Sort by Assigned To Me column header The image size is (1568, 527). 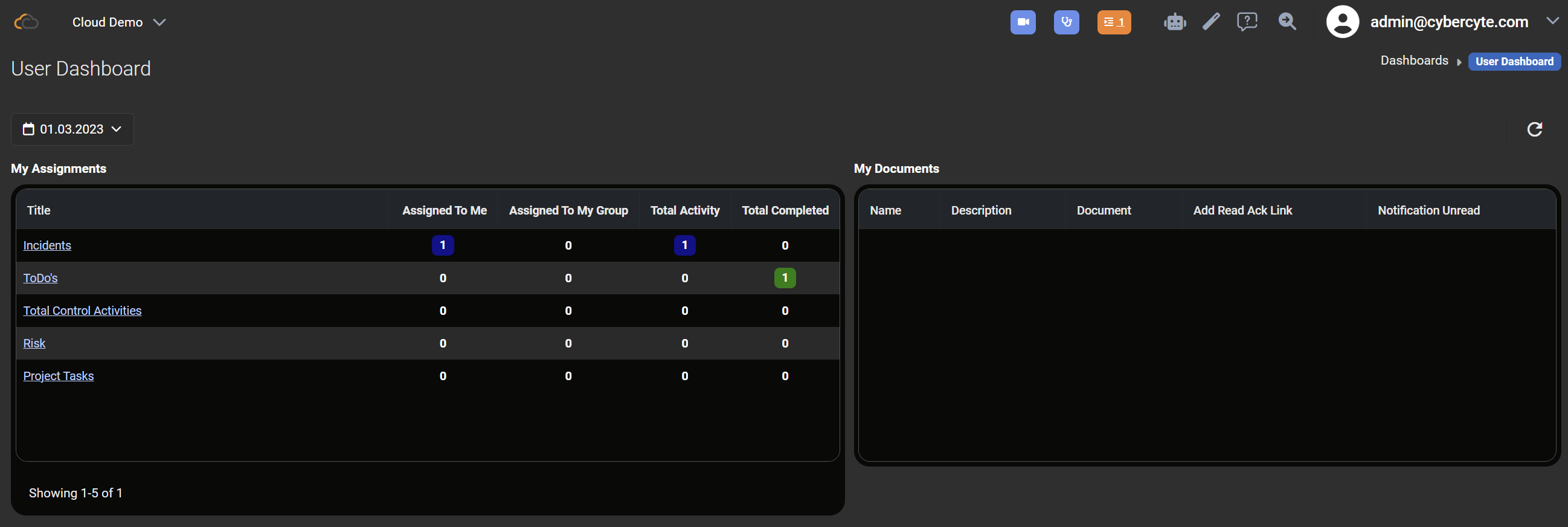pos(444,210)
